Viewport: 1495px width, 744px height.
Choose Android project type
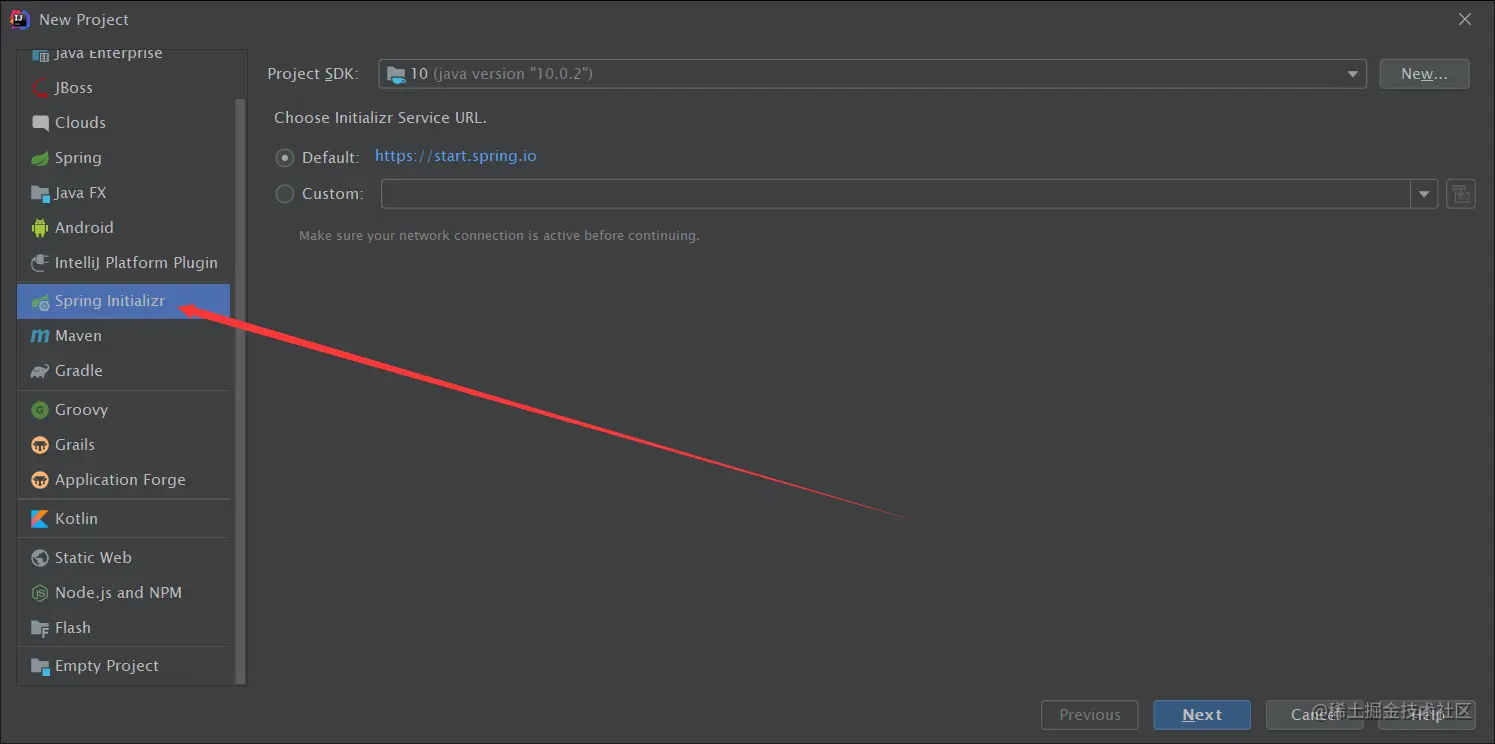pos(124,228)
